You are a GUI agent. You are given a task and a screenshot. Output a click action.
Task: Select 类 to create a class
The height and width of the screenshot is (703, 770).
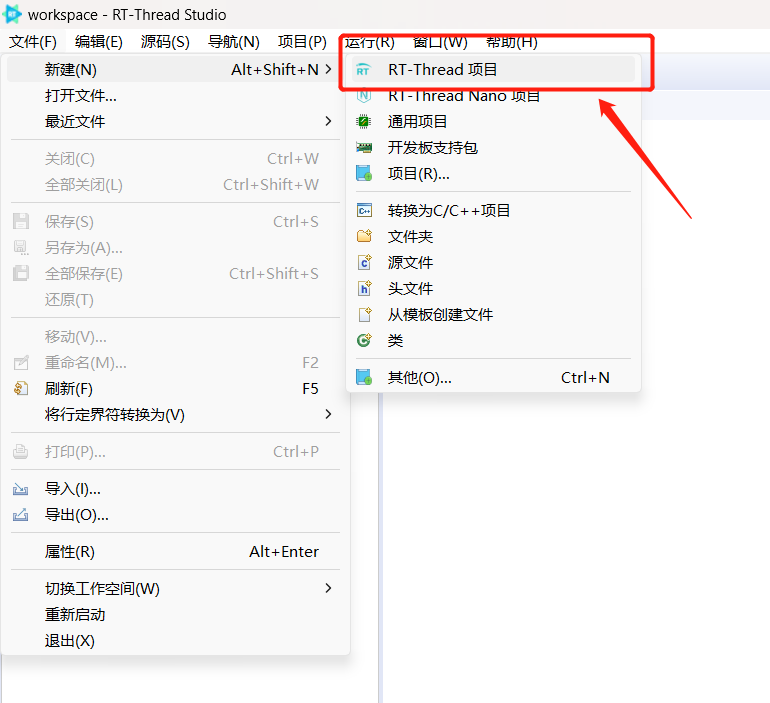493,340
